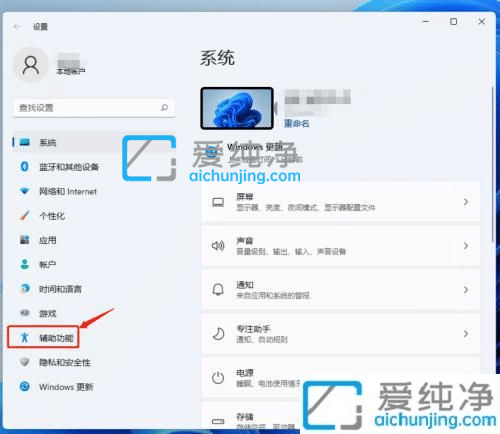Open 帐户 settings page
The height and width of the screenshot is (434, 500).
48,265
